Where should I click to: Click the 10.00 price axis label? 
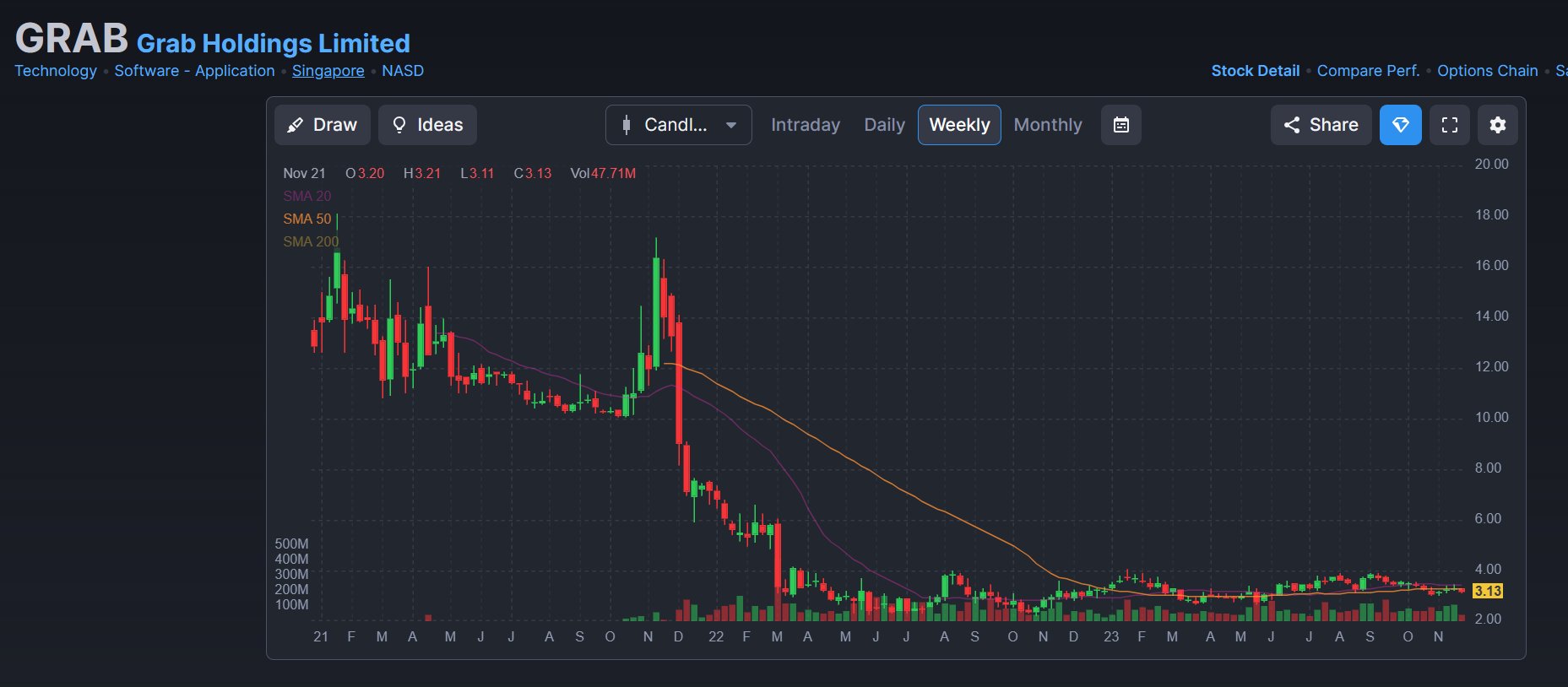(x=1491, y=418)
